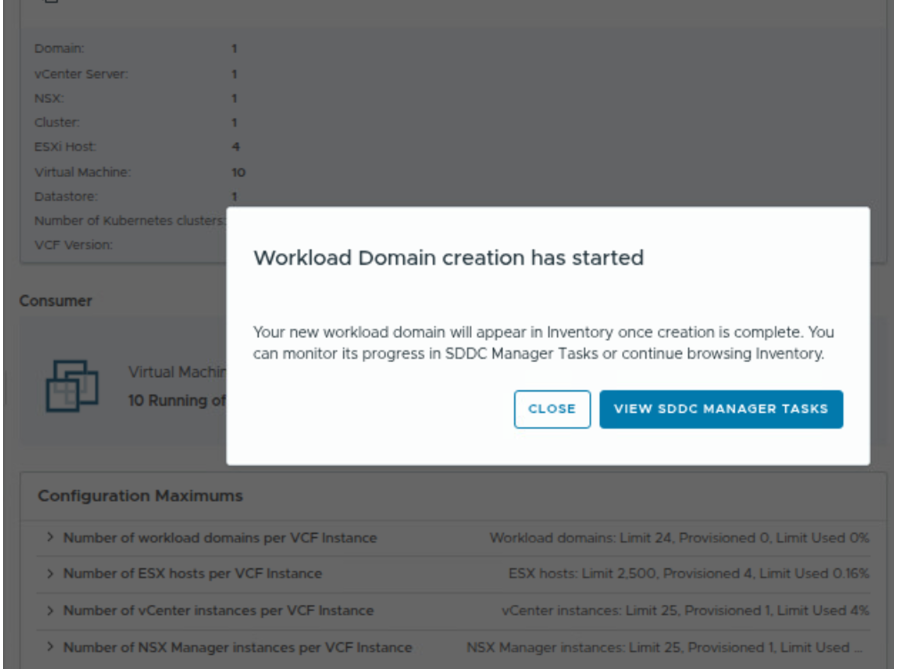This screenshot has width=898, height=672.
Task: Click the CLOSE button in the dialog
Action: click(x=552, y=409)
